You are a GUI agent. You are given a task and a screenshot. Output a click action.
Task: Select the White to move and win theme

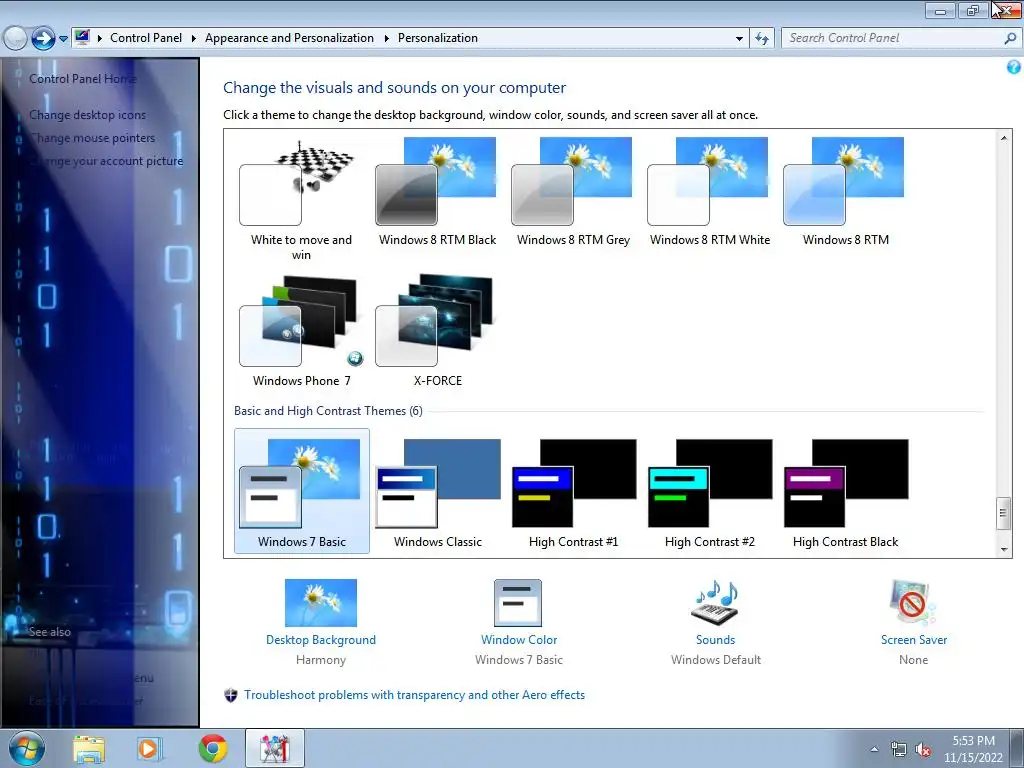click(301, 199)
